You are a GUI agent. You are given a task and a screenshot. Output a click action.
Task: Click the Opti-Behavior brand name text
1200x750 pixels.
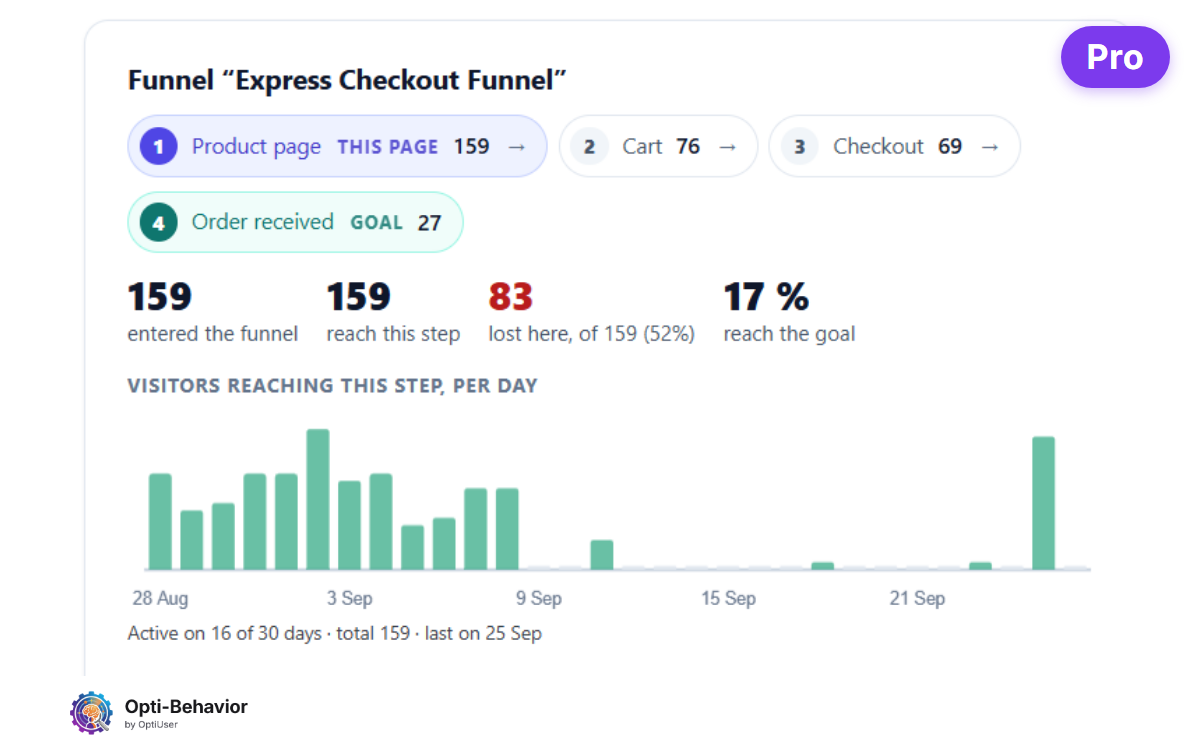[186, 707]
